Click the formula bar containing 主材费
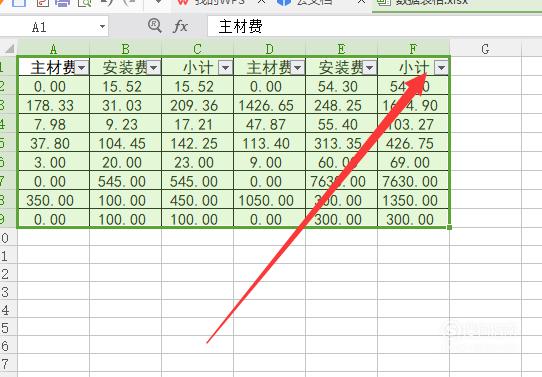This screenshot has width=542, height=377. click(375, 27)
